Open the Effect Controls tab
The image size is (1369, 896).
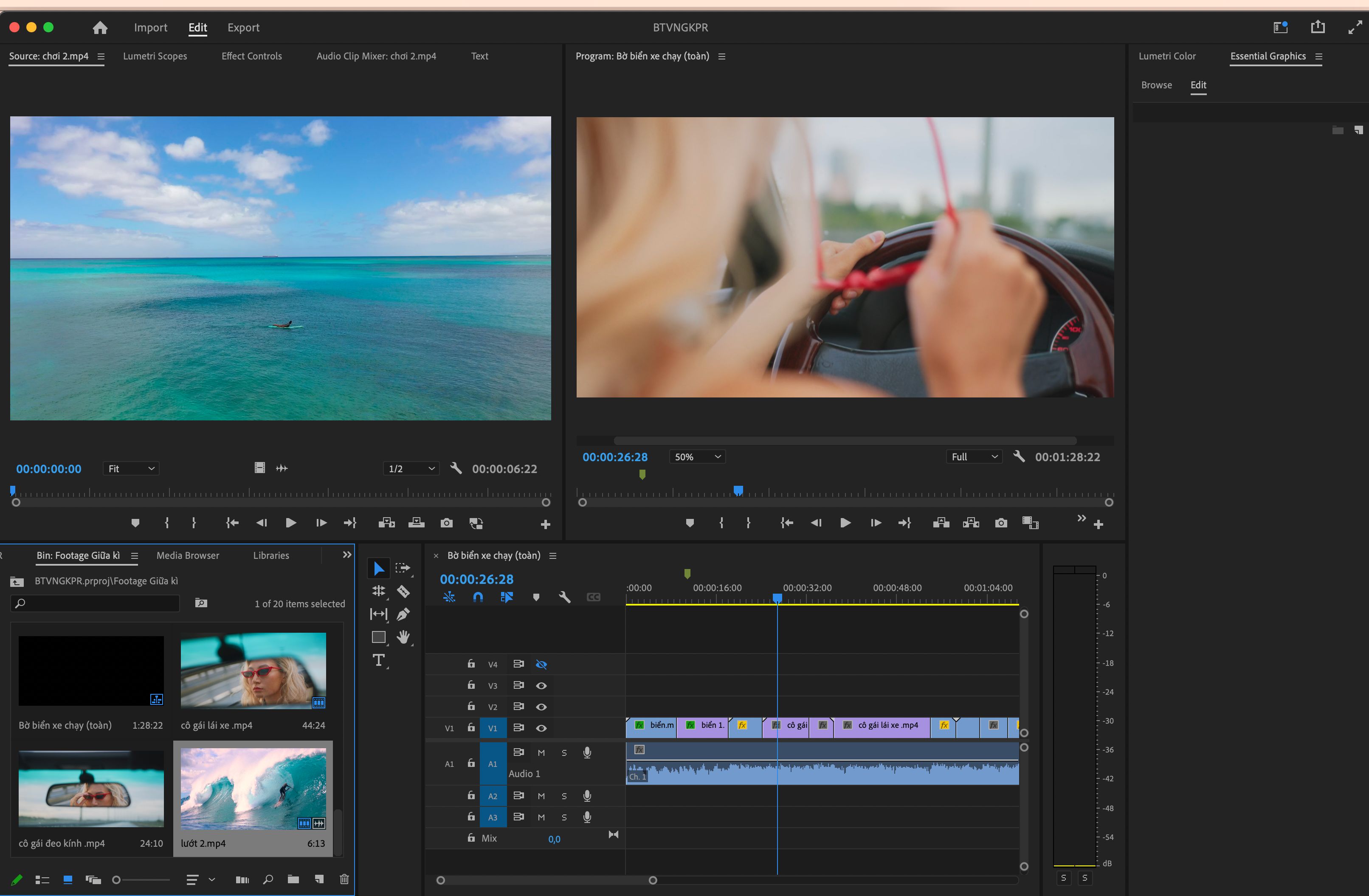251,56
